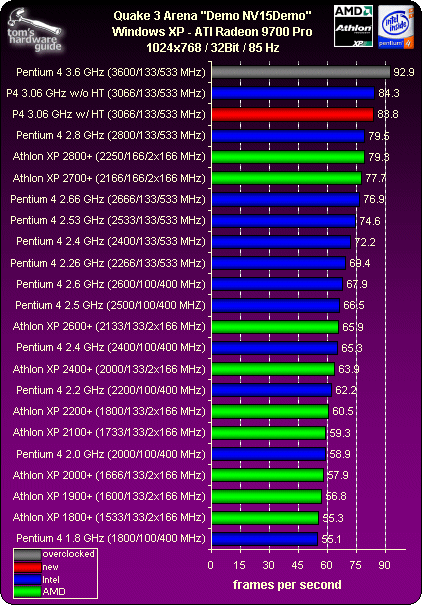The image size is (423, 606).
Task: Click label Pentium 4 2.26 GHz
Action: (x=108, y=263)
